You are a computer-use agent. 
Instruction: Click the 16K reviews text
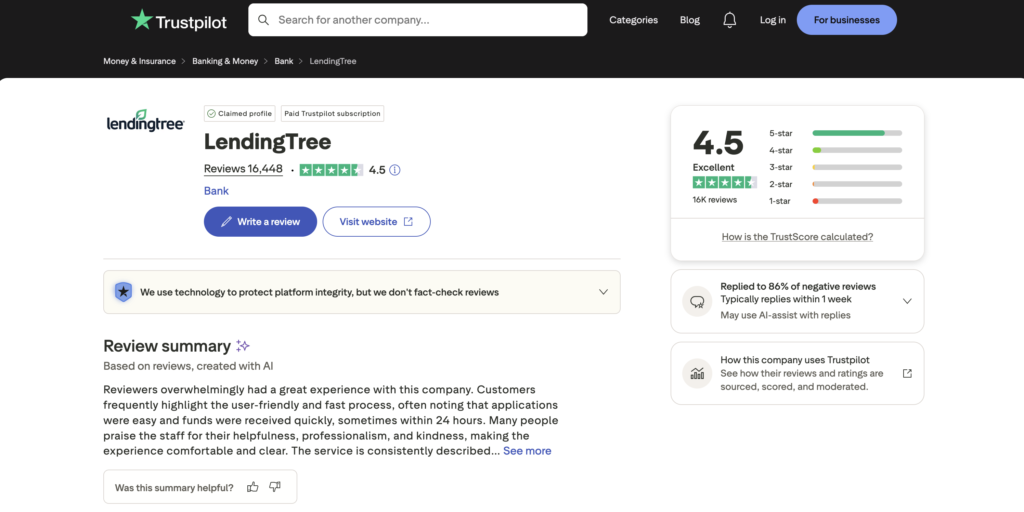(714, 200)
